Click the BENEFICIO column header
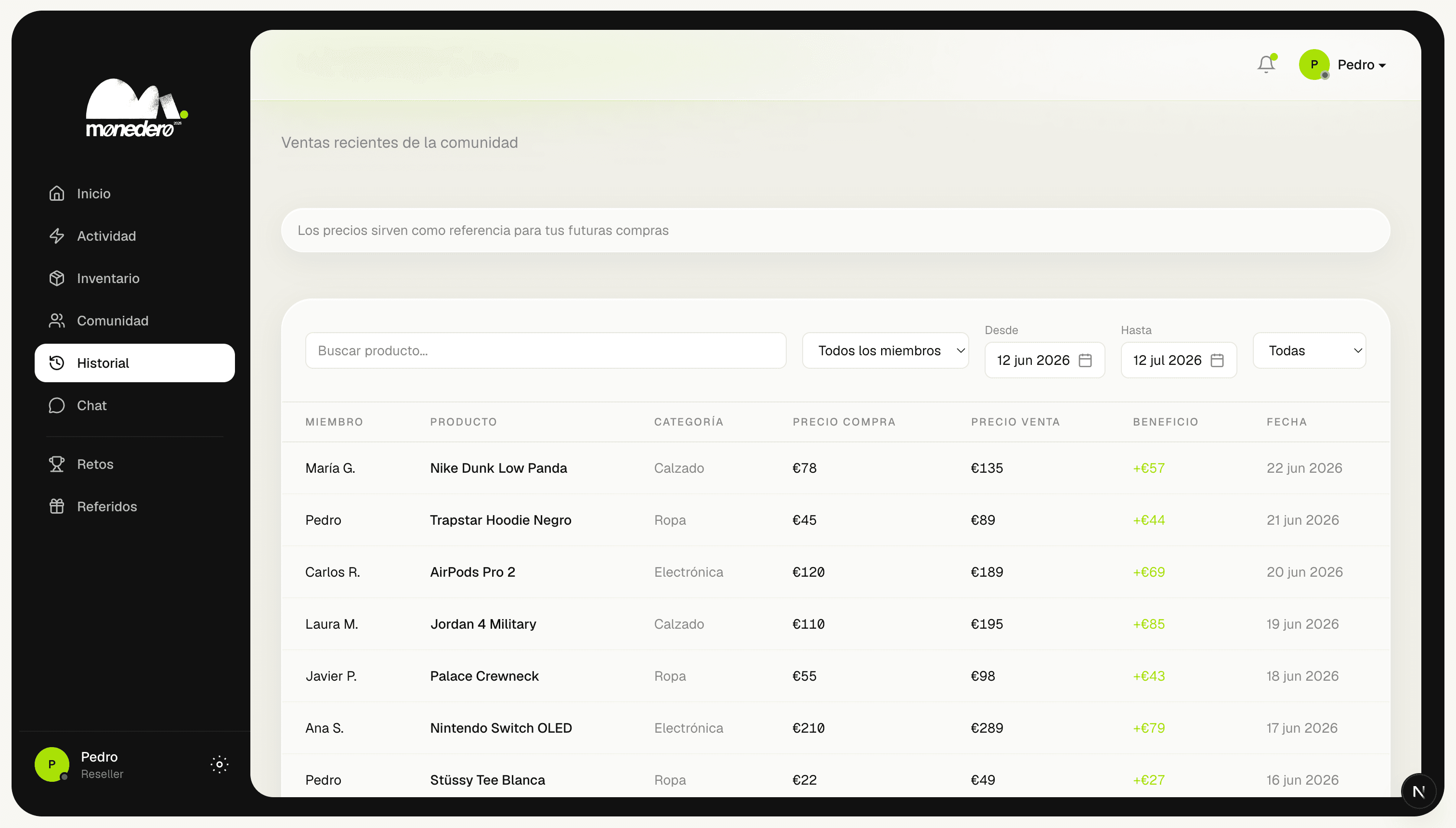Screen dimensions: 1456x828 coord(1165,422)
